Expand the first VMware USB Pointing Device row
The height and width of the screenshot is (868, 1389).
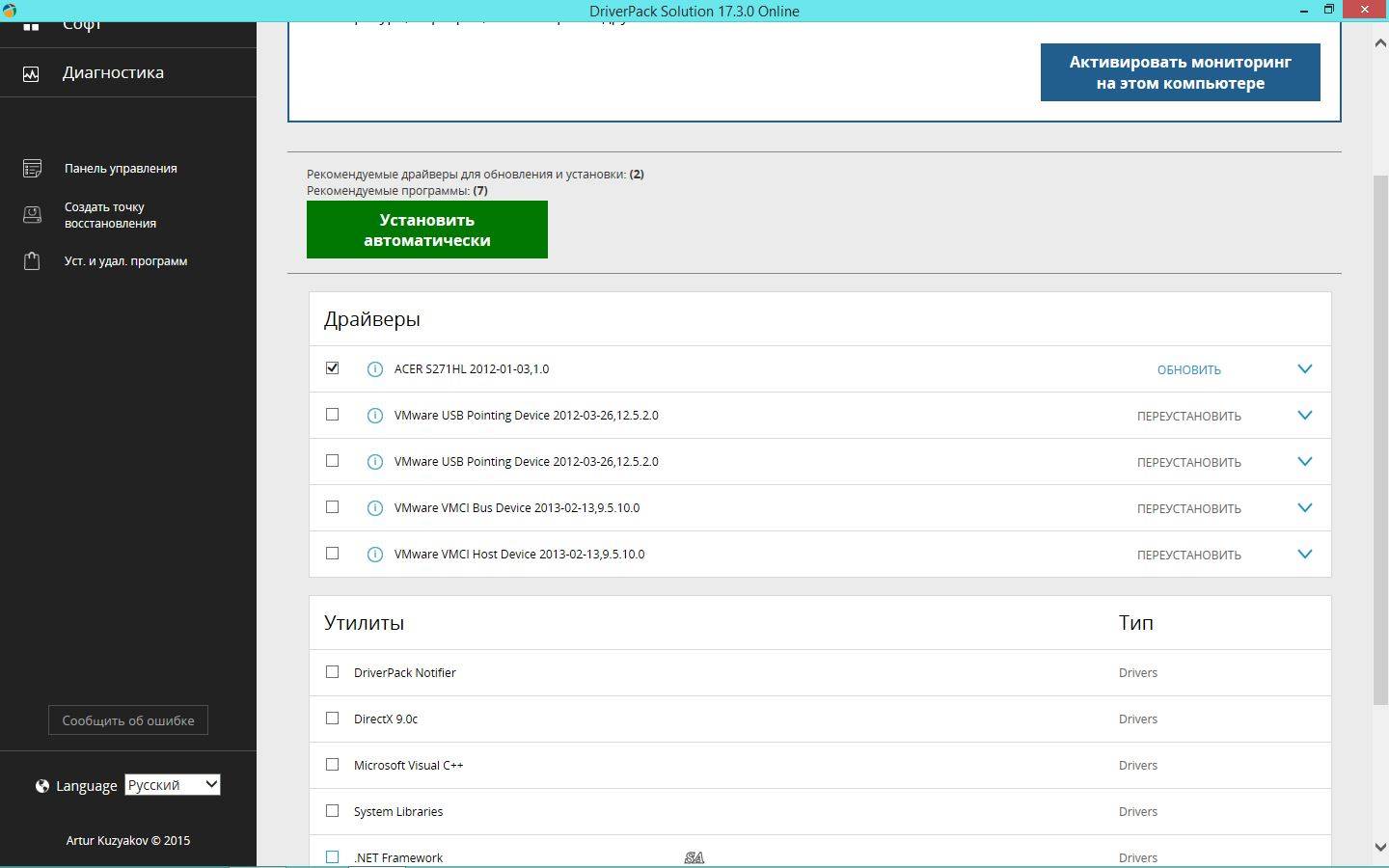(1305, 416)
